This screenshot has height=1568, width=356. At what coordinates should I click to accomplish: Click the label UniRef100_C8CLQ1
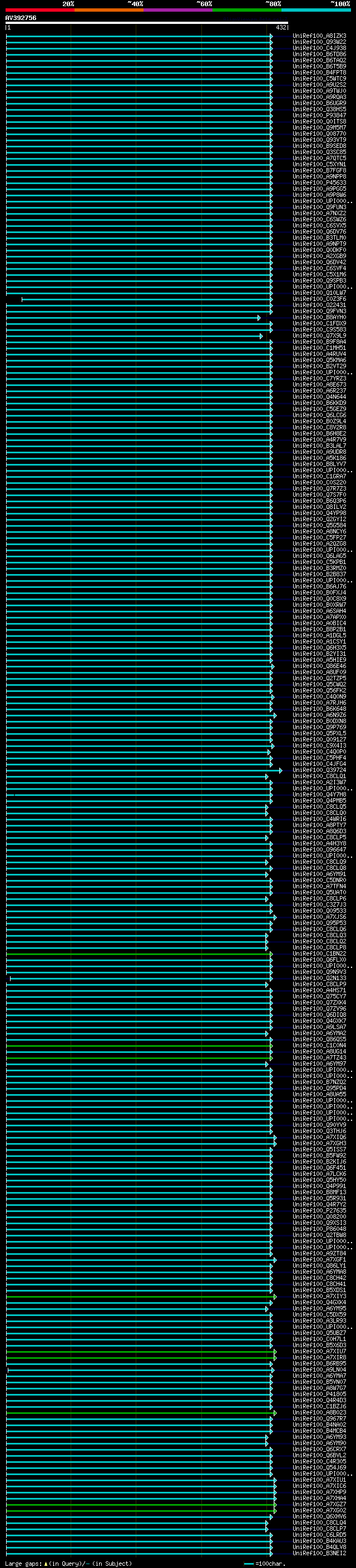pos(319,776)
